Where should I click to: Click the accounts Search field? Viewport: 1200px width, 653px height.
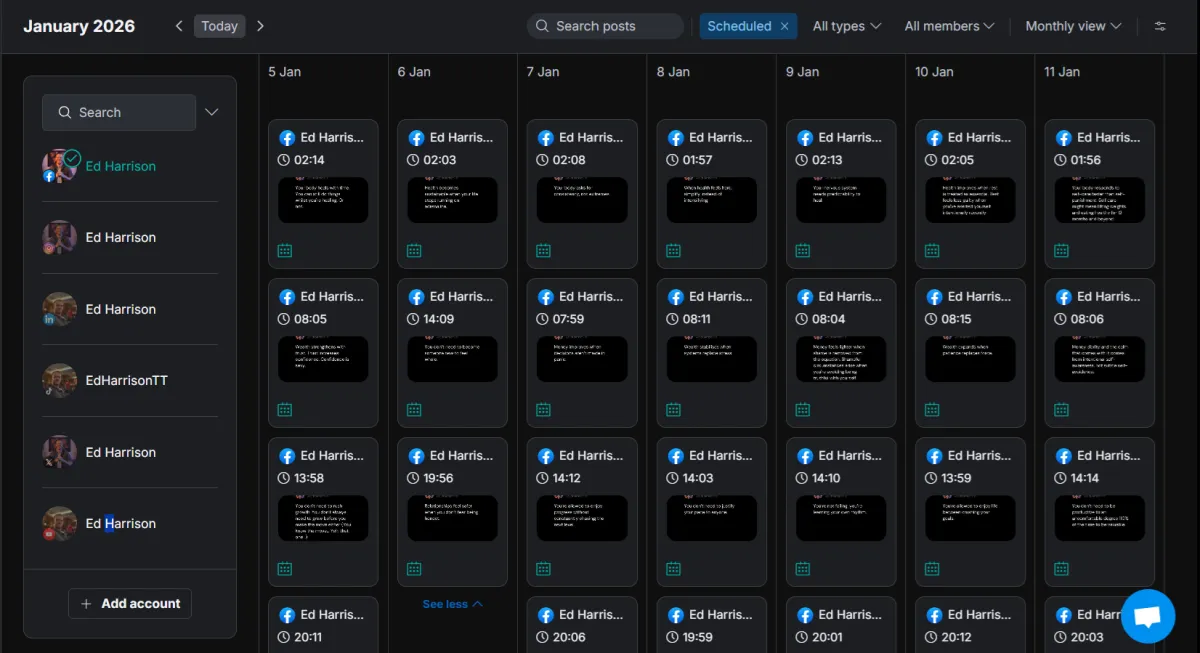(119, 112)
